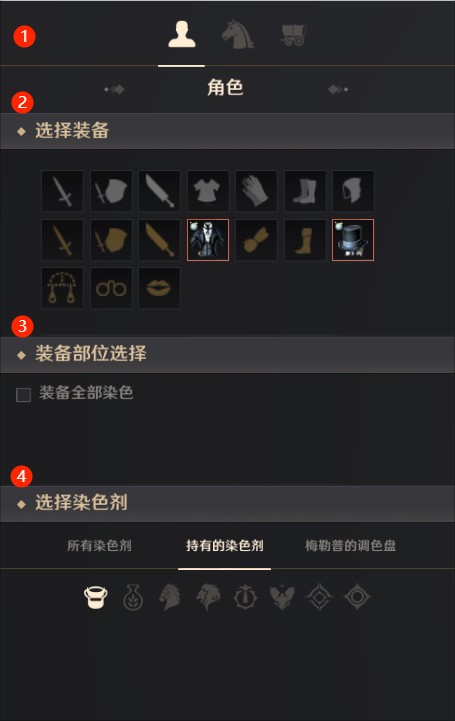Pick the grey helmet hood slot
Image resolution: width=455 pixels, height=721 pixels.
click(353, 191)
